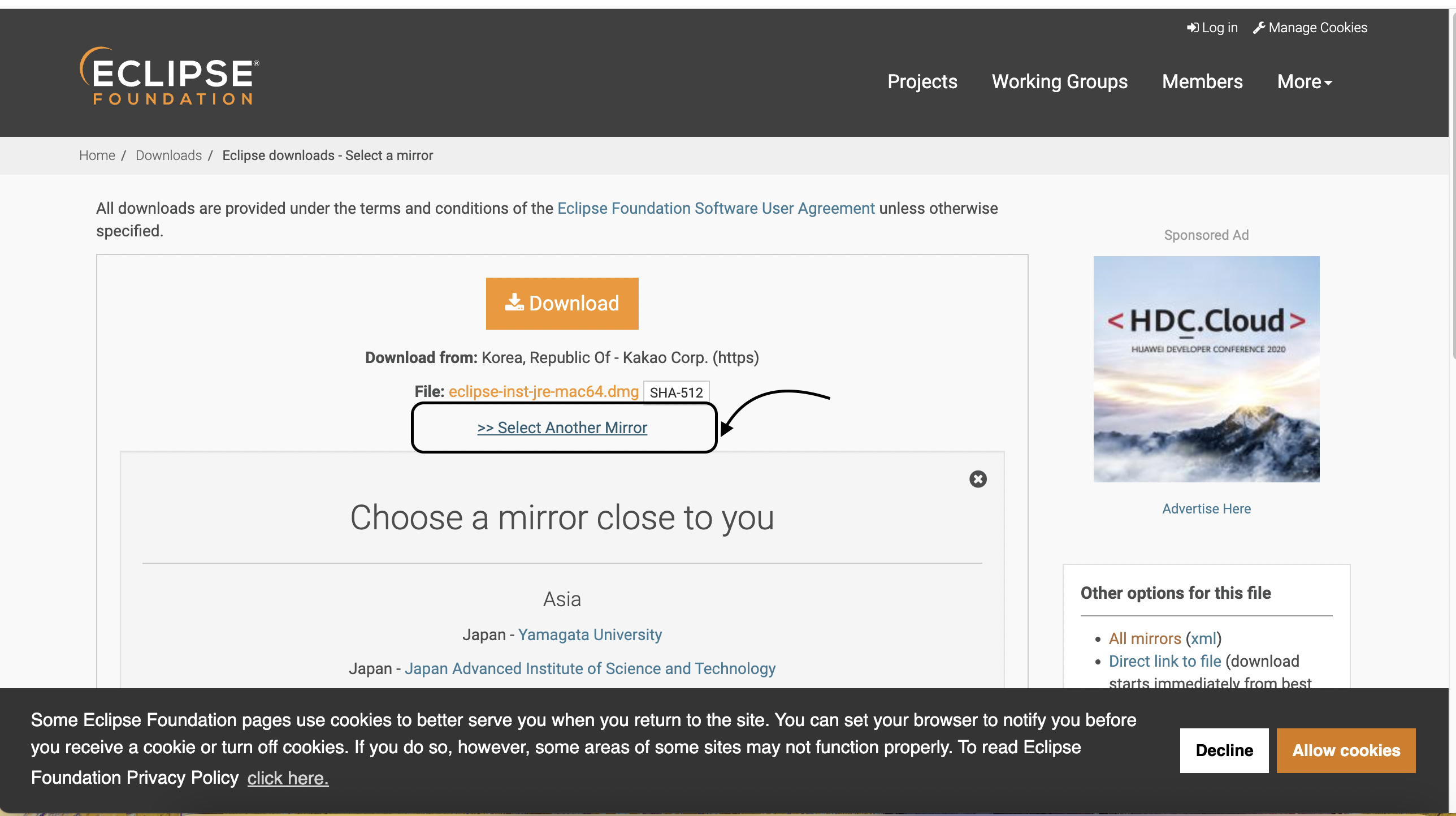The width and height of the screenshot is (1456, 816).
Task: Choose Japan Advanced Institute of Science mirror
Action: tap(590, 668)
